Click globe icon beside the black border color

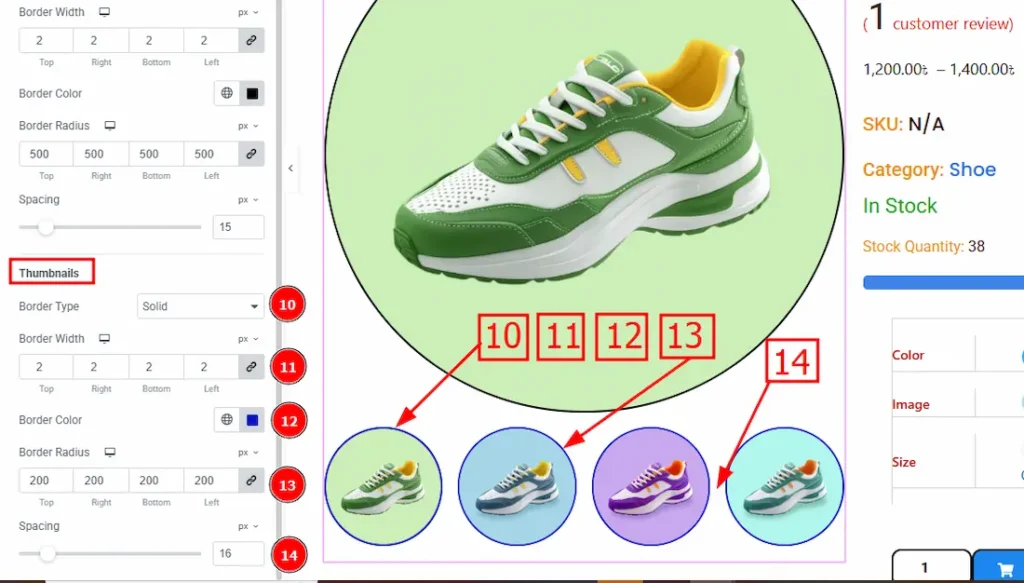[227, 94]
